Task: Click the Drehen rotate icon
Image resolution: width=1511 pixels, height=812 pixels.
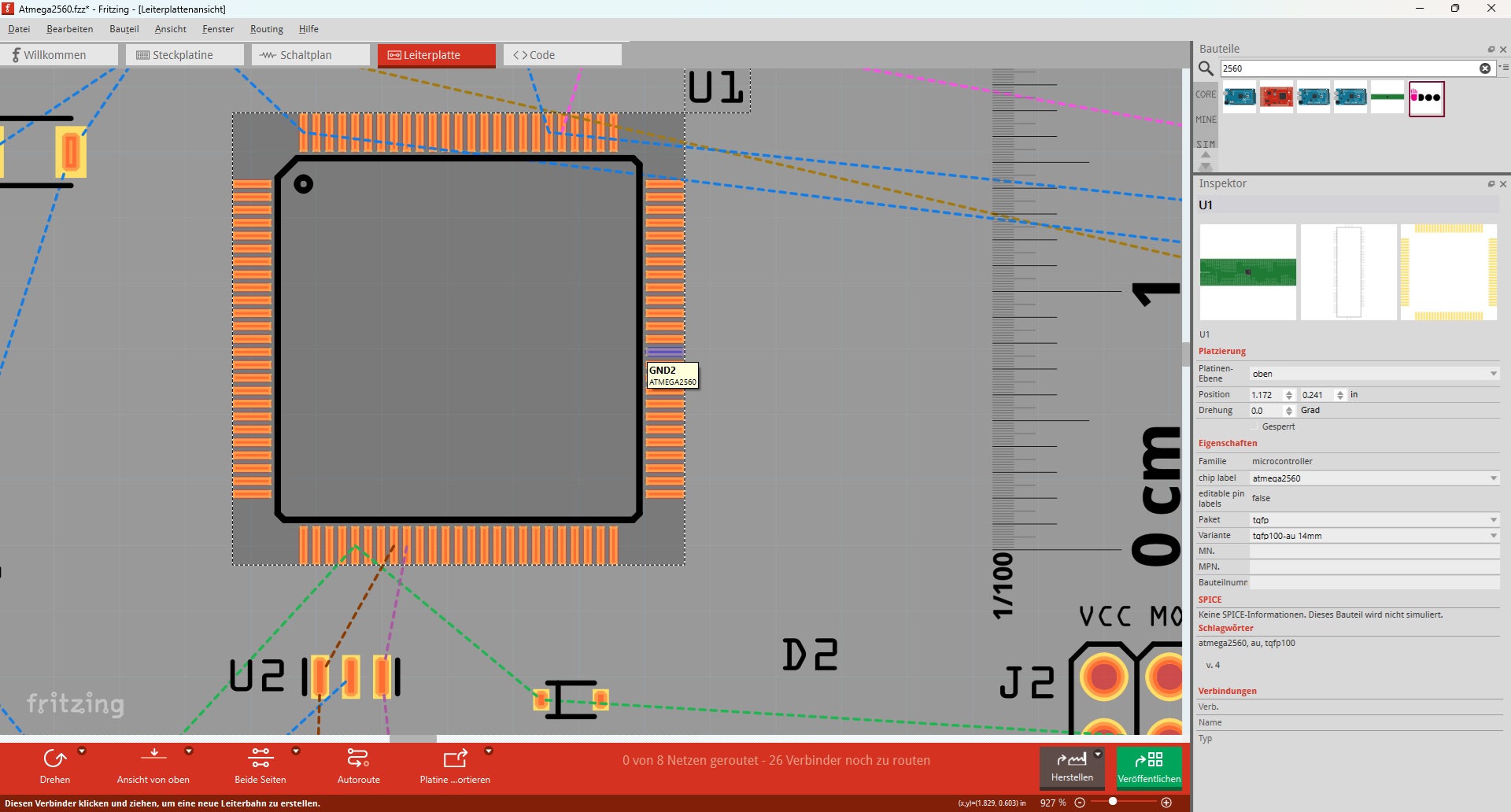Action: click(54, 758)
